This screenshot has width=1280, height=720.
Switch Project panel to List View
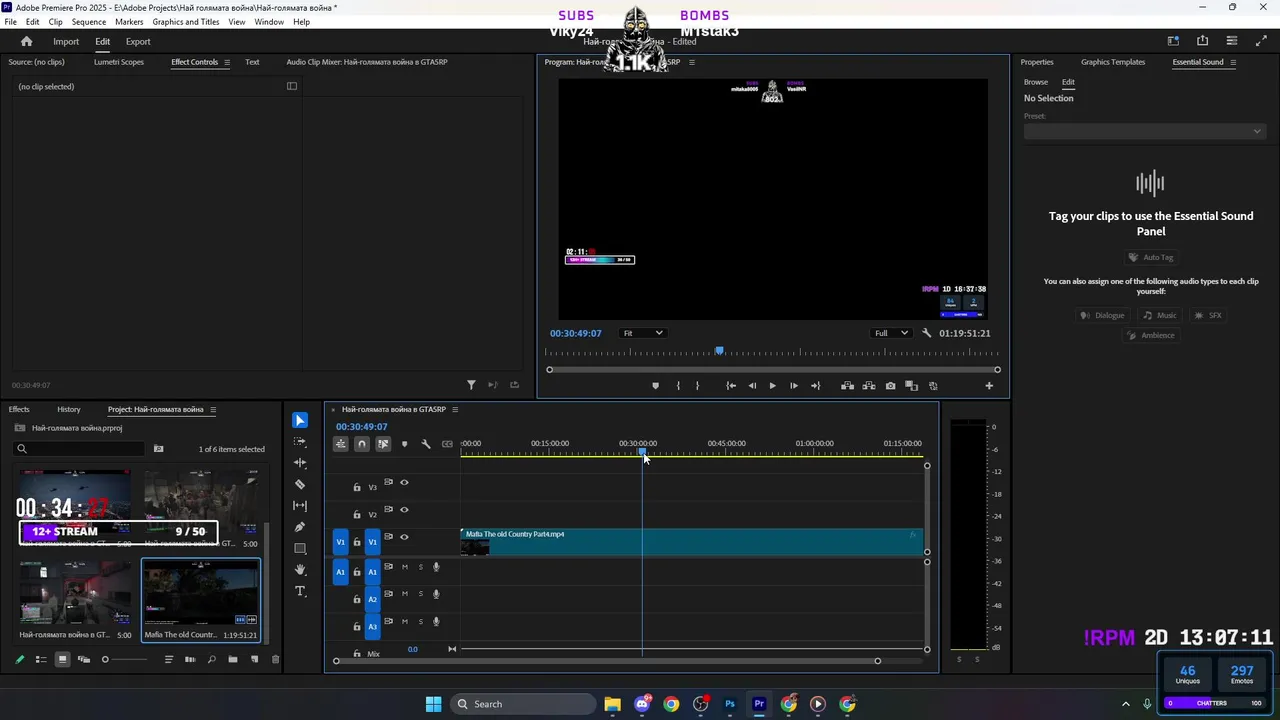[x=41, y=659]
